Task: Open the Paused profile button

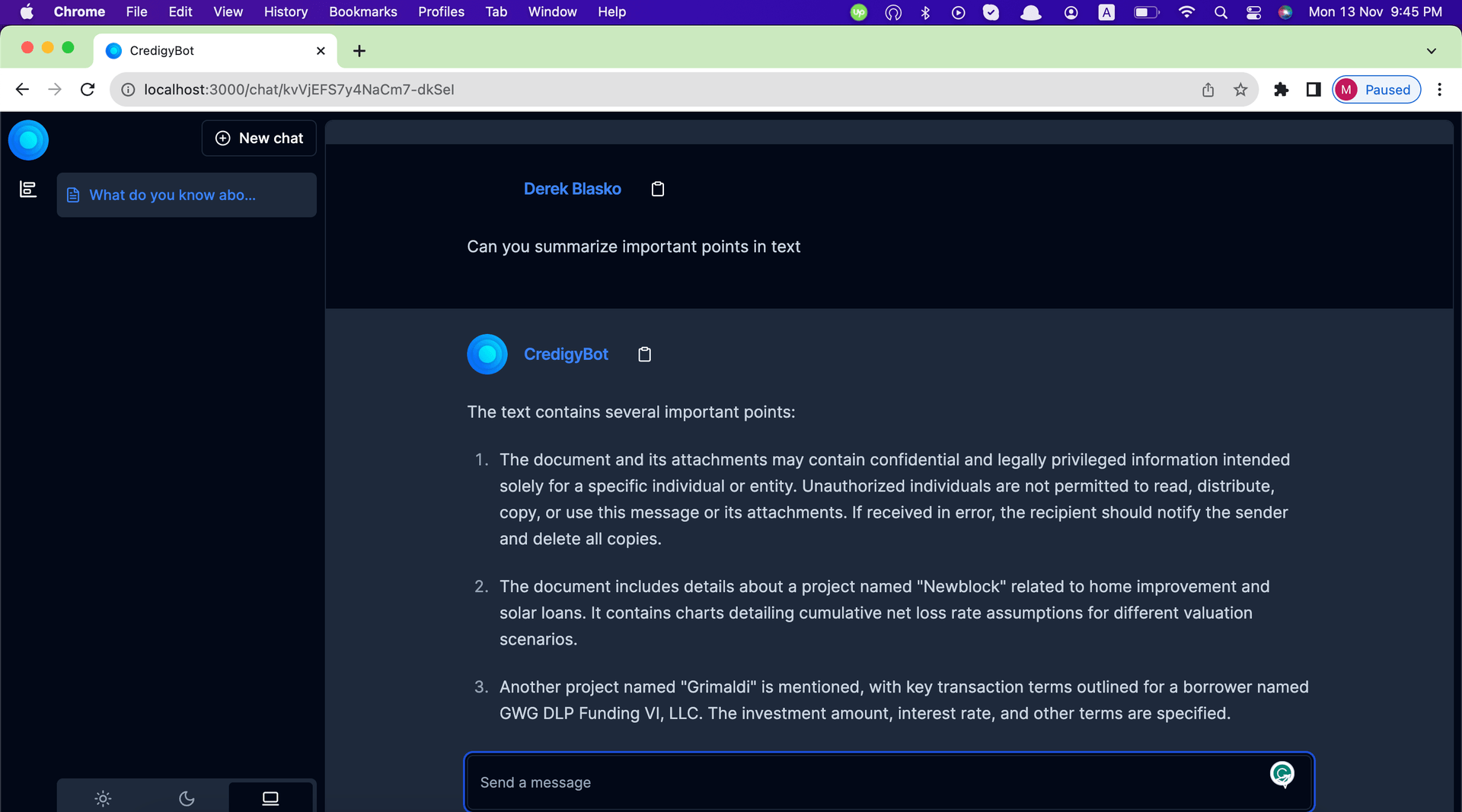Action: click(x=1376, y=90)
